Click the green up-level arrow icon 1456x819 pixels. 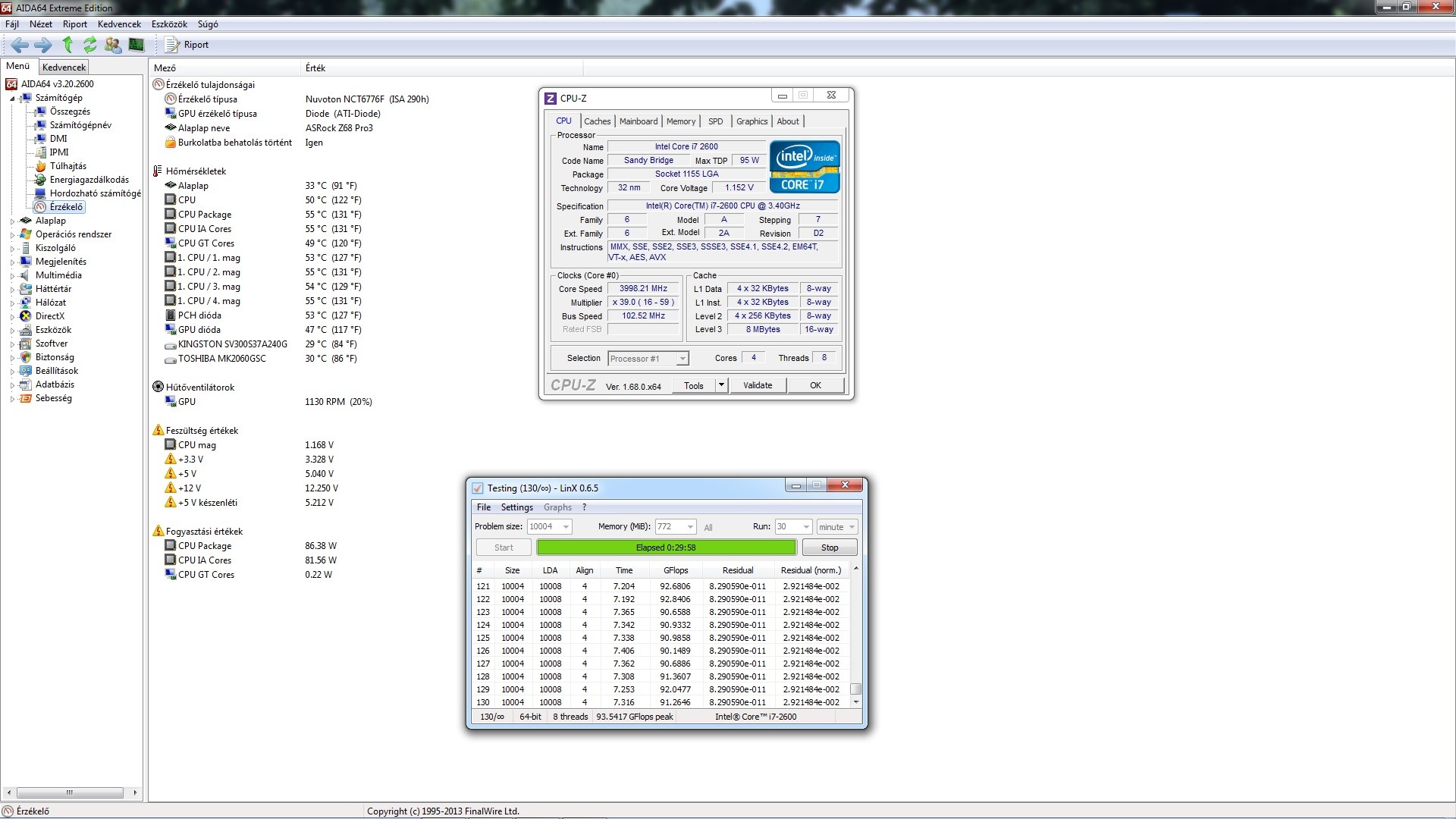click(x=67, y=45)
